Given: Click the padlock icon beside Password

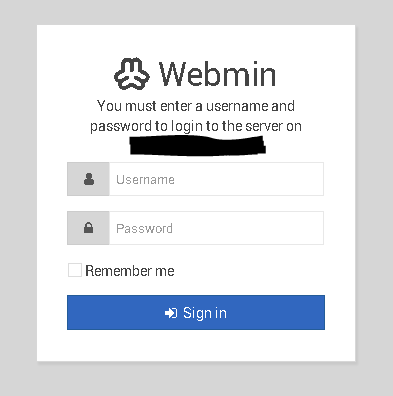Looking at the screenshot, I should [88, 228].
